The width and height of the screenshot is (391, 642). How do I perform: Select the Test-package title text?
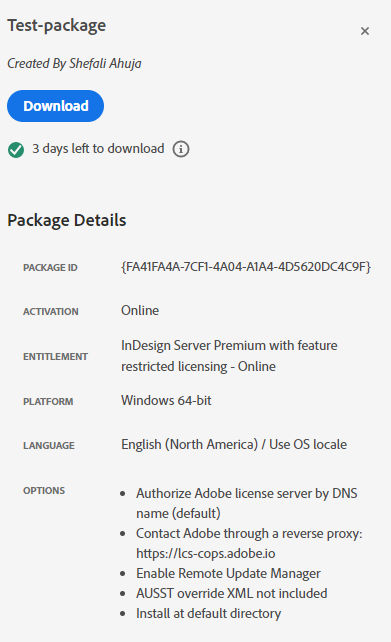[x=57, y=26]
